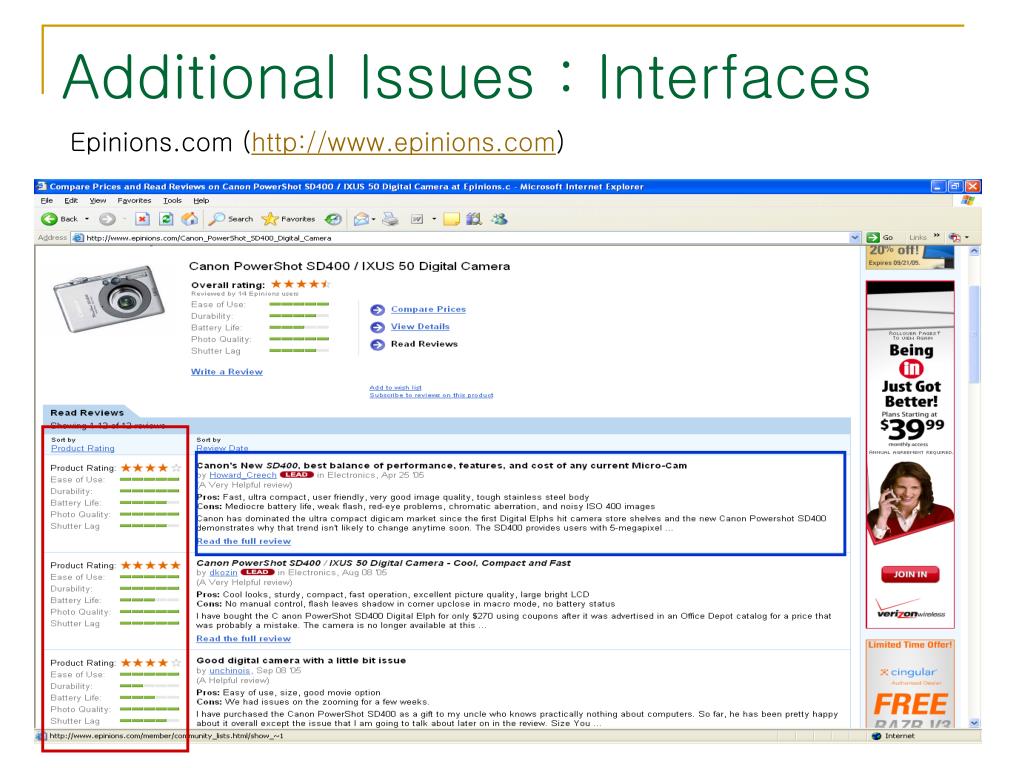Expand the Back button history dropdown arrow
Viewport: 1024px width, 768px height.
(87, 219)
